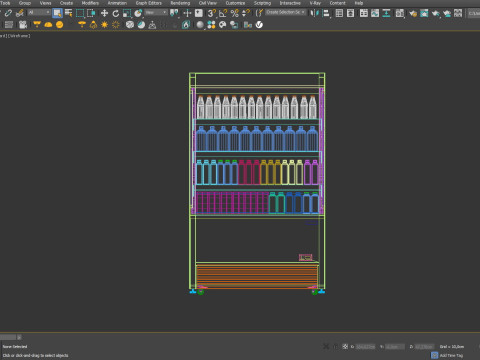Open the Curve Editor
This screenshot has width=480, height=360.
click(375, 13)
